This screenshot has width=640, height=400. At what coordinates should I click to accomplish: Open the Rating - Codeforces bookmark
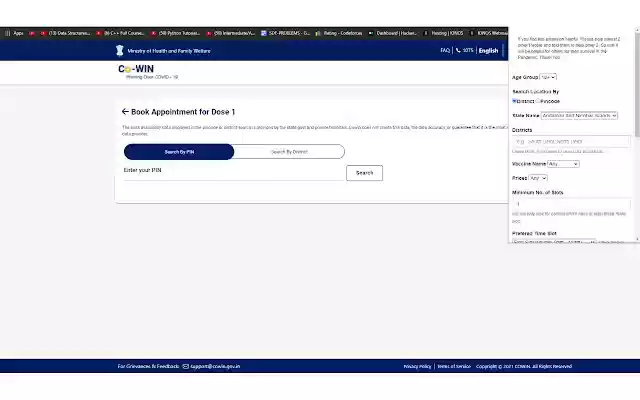[x=339, y=33]
